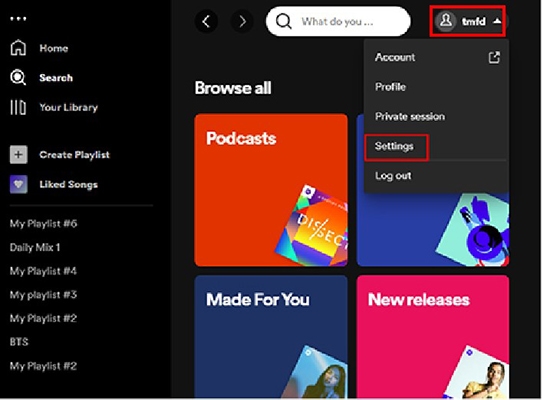Open My Playlist #6

pos(44,224)
